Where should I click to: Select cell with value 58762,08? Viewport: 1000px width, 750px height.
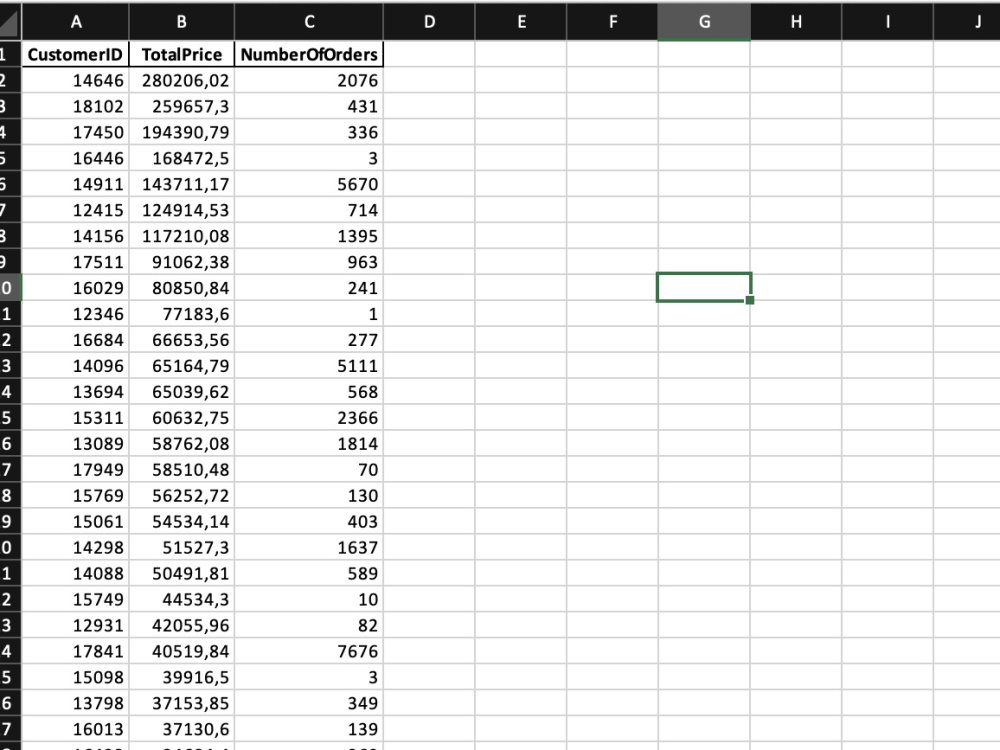pos(182,443)
